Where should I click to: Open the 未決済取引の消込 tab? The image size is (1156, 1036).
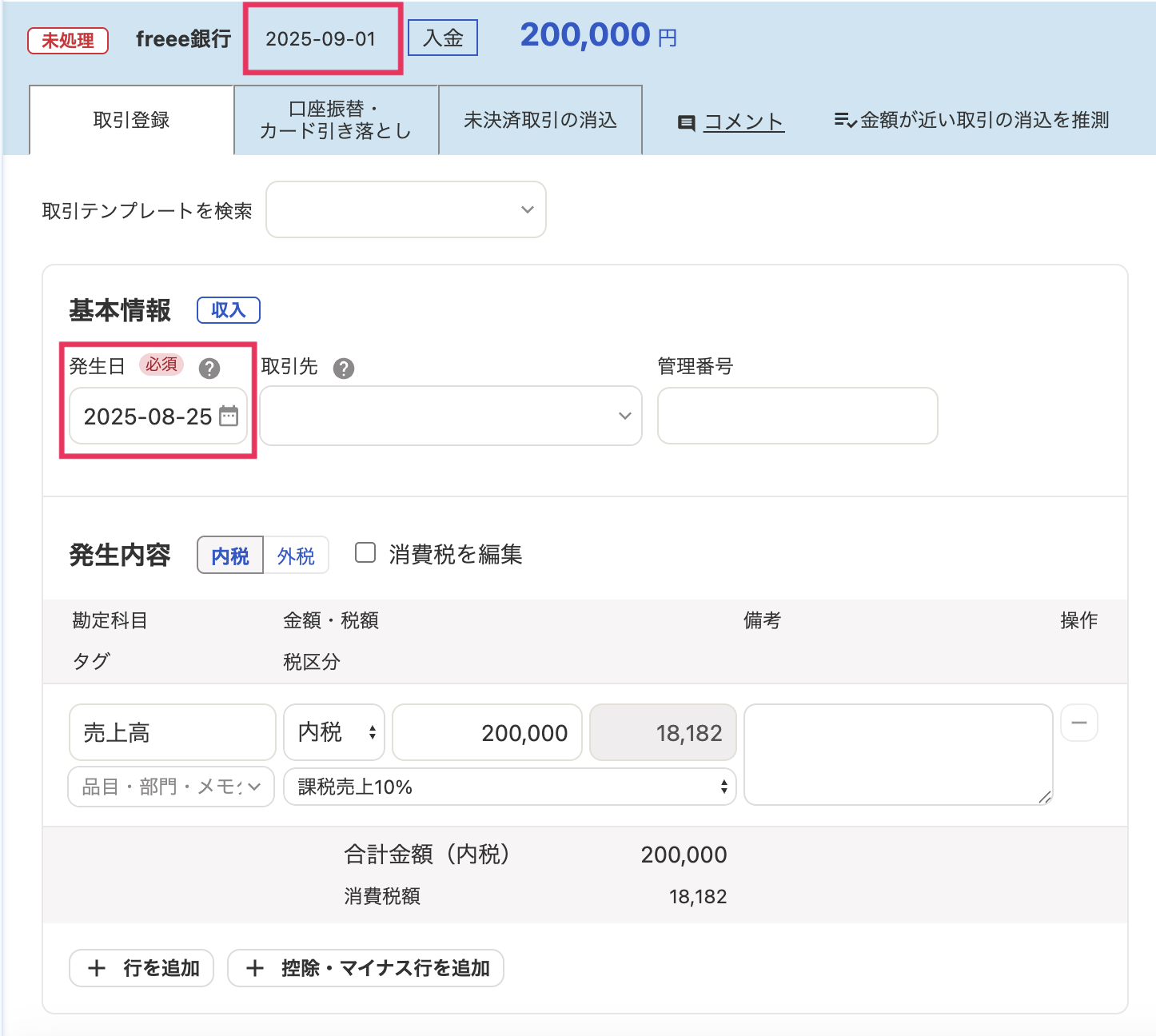tap(540, 120)
